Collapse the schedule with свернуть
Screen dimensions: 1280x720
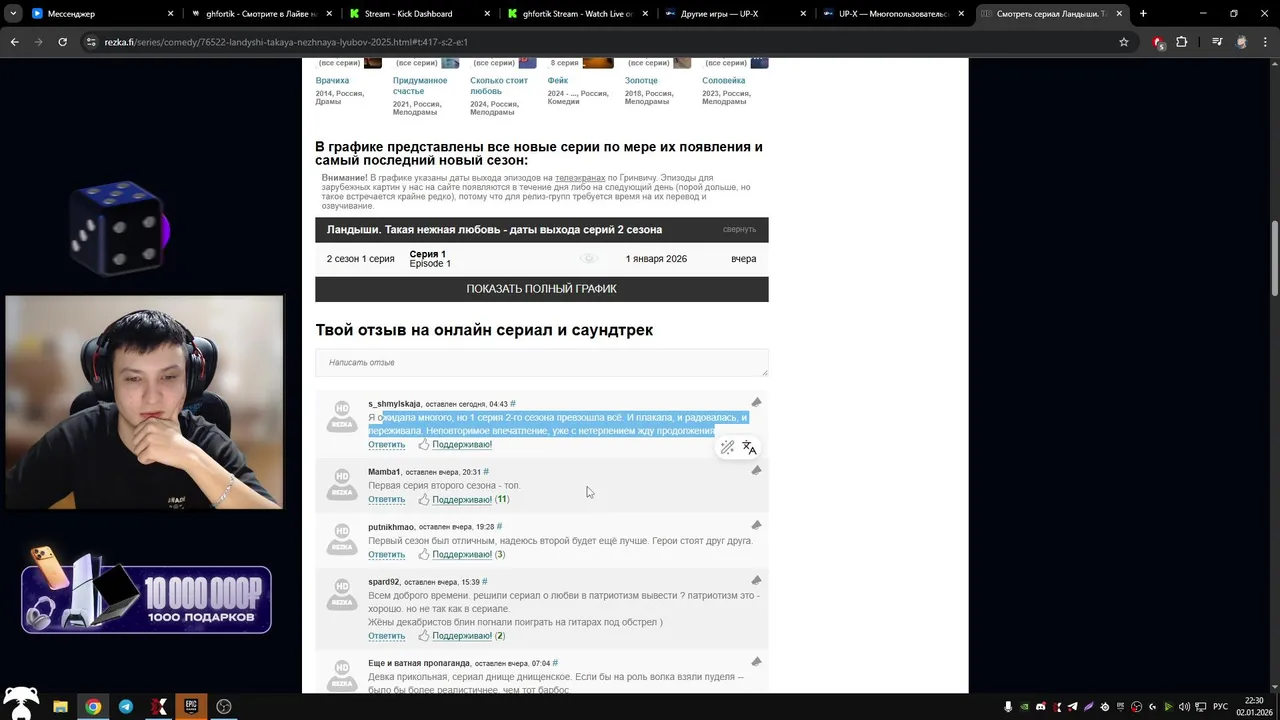coord(739,229)
